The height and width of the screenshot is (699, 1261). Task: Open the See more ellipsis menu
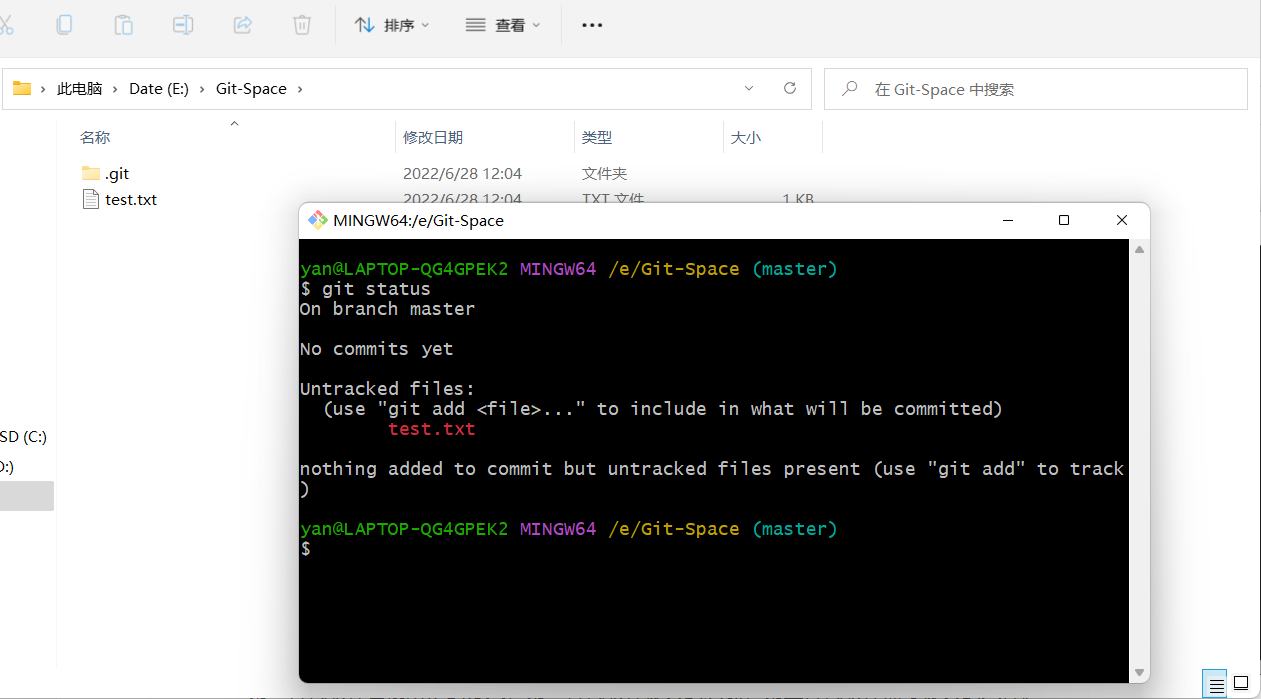point(591,25)
